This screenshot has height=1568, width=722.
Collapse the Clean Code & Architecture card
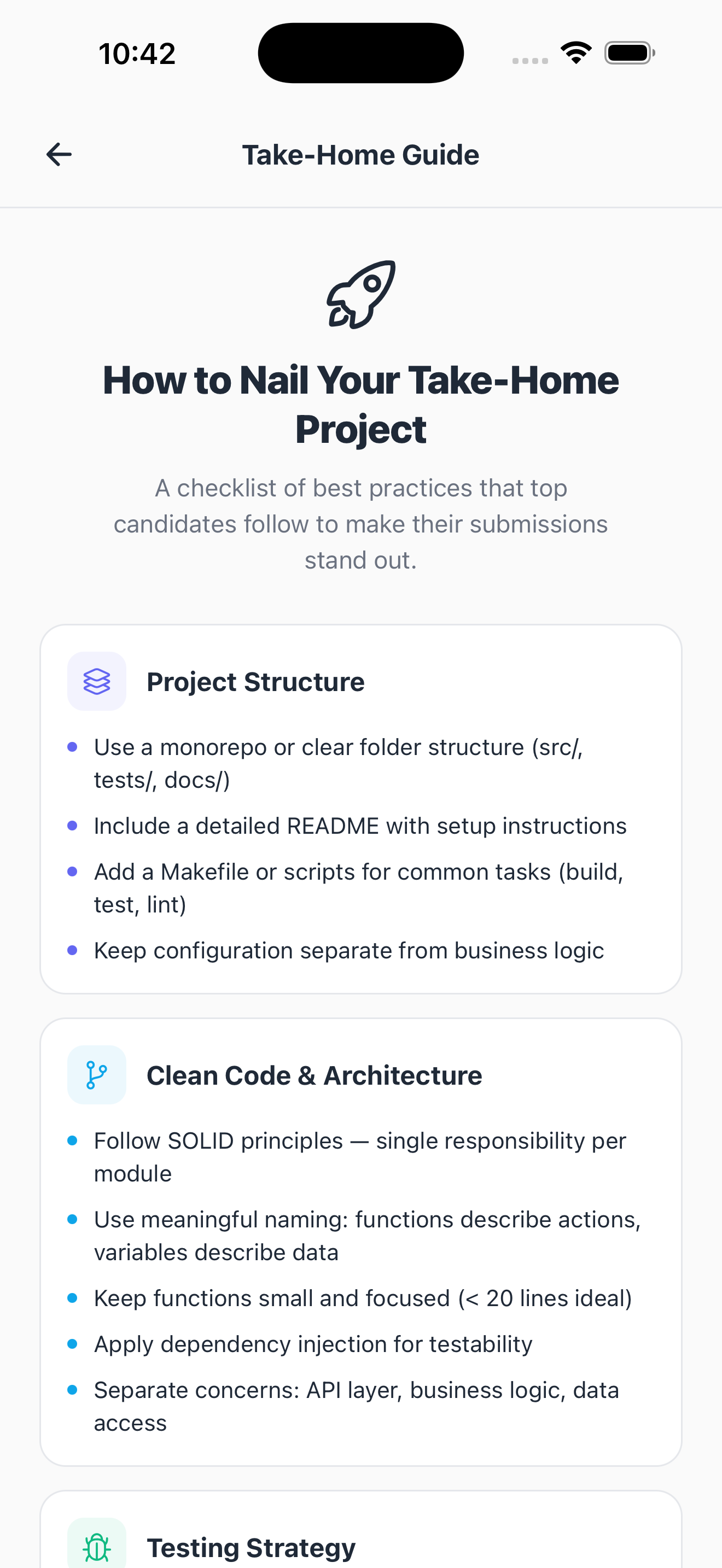[314, 1074]
